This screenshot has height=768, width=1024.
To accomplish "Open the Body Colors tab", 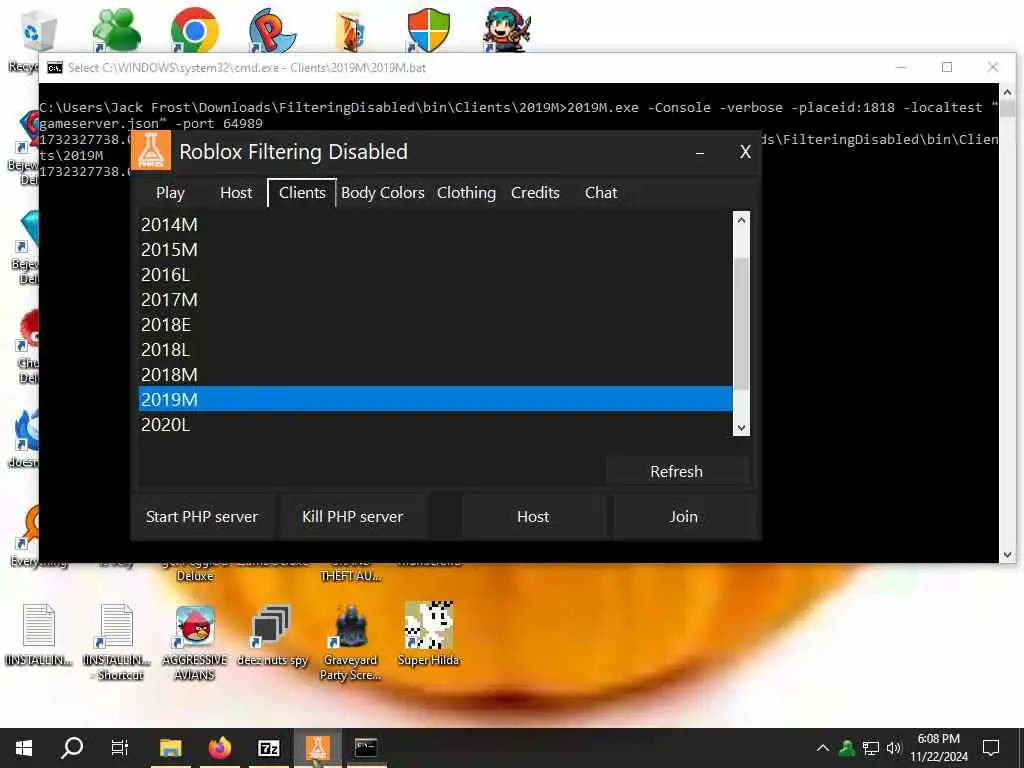I will (x=383, y=193).
